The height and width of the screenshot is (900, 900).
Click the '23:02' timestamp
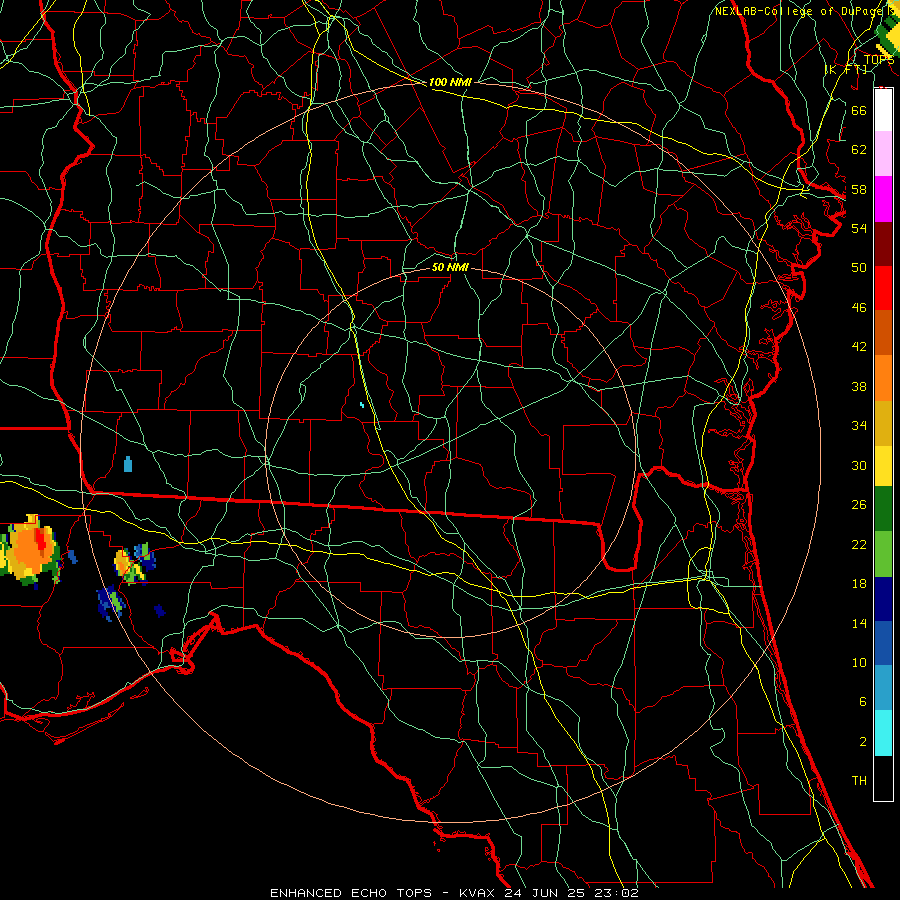tap(616, 893)
